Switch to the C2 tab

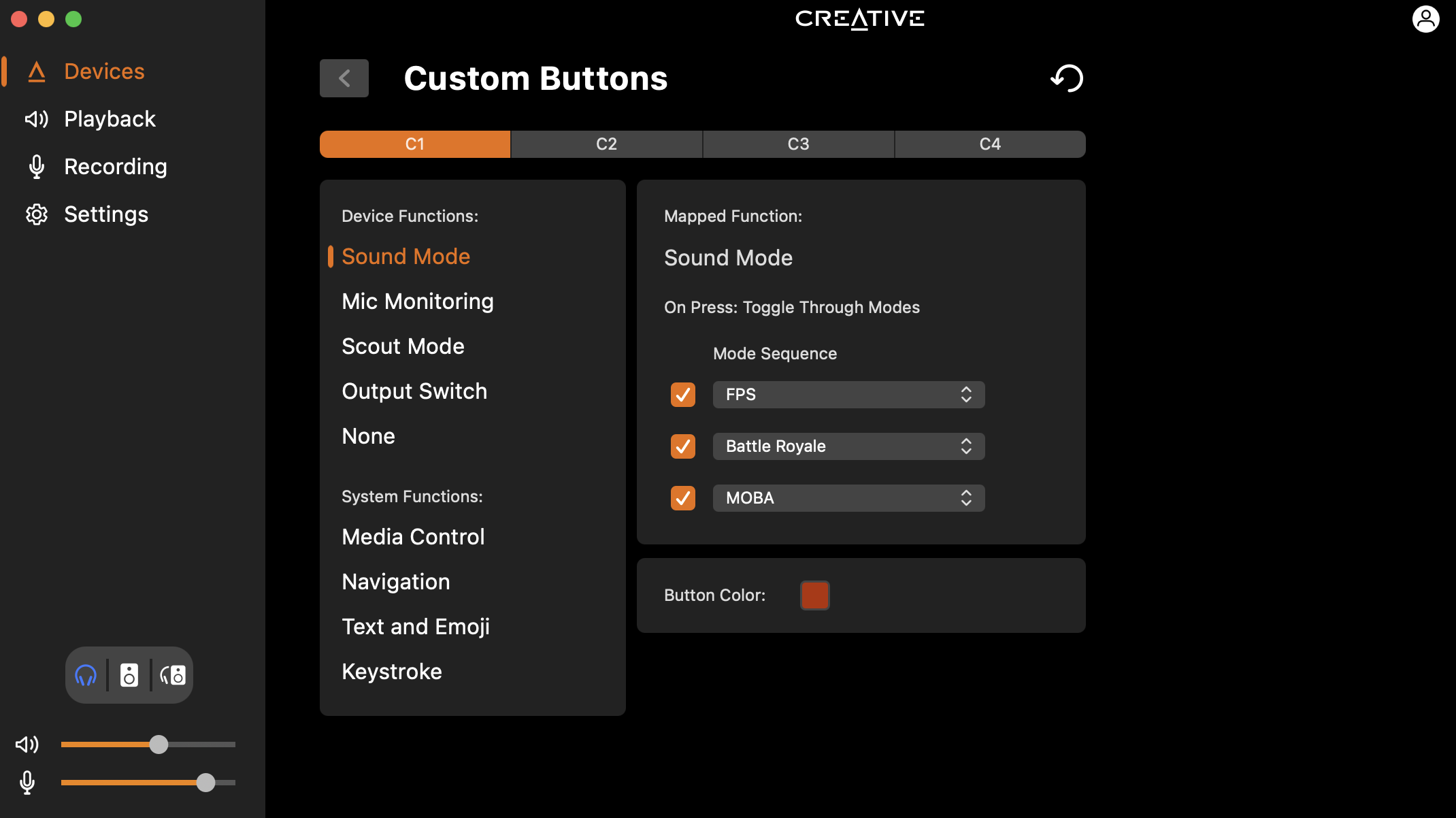(x=606, y=144)
